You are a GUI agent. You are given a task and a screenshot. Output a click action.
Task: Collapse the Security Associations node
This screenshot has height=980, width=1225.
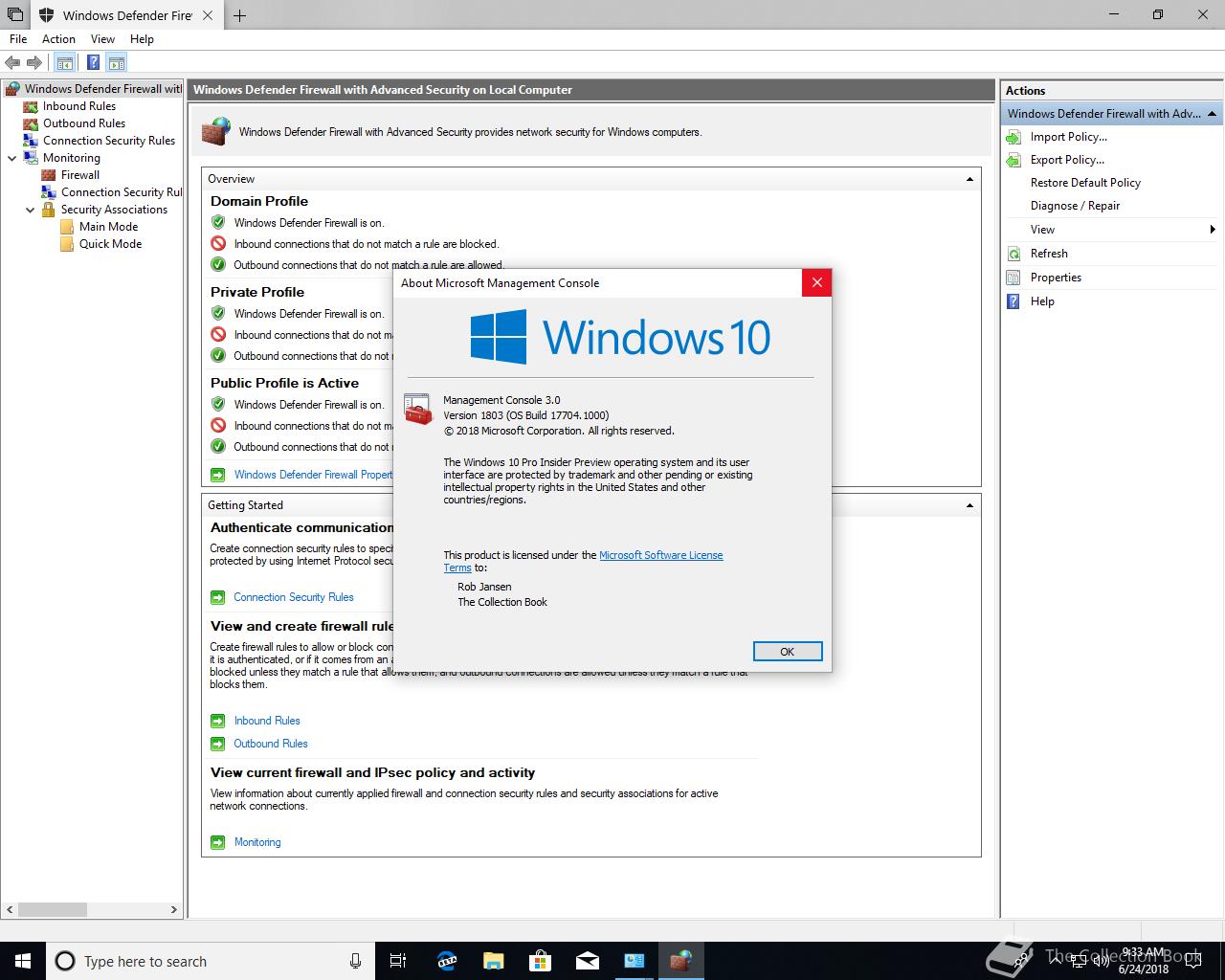[x=30, y=210]
